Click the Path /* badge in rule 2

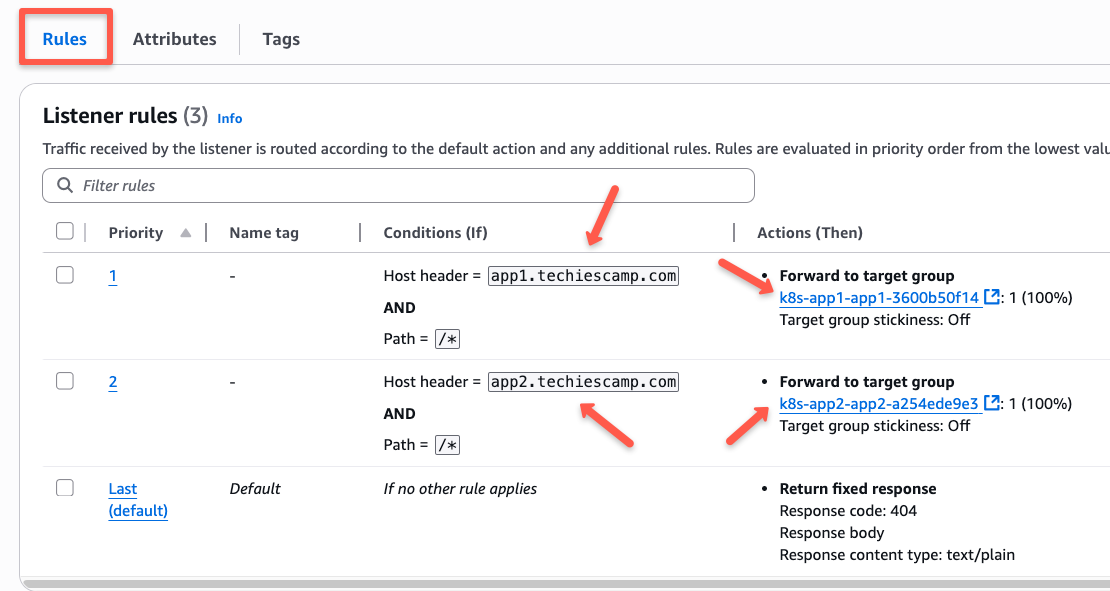[446, 444]
